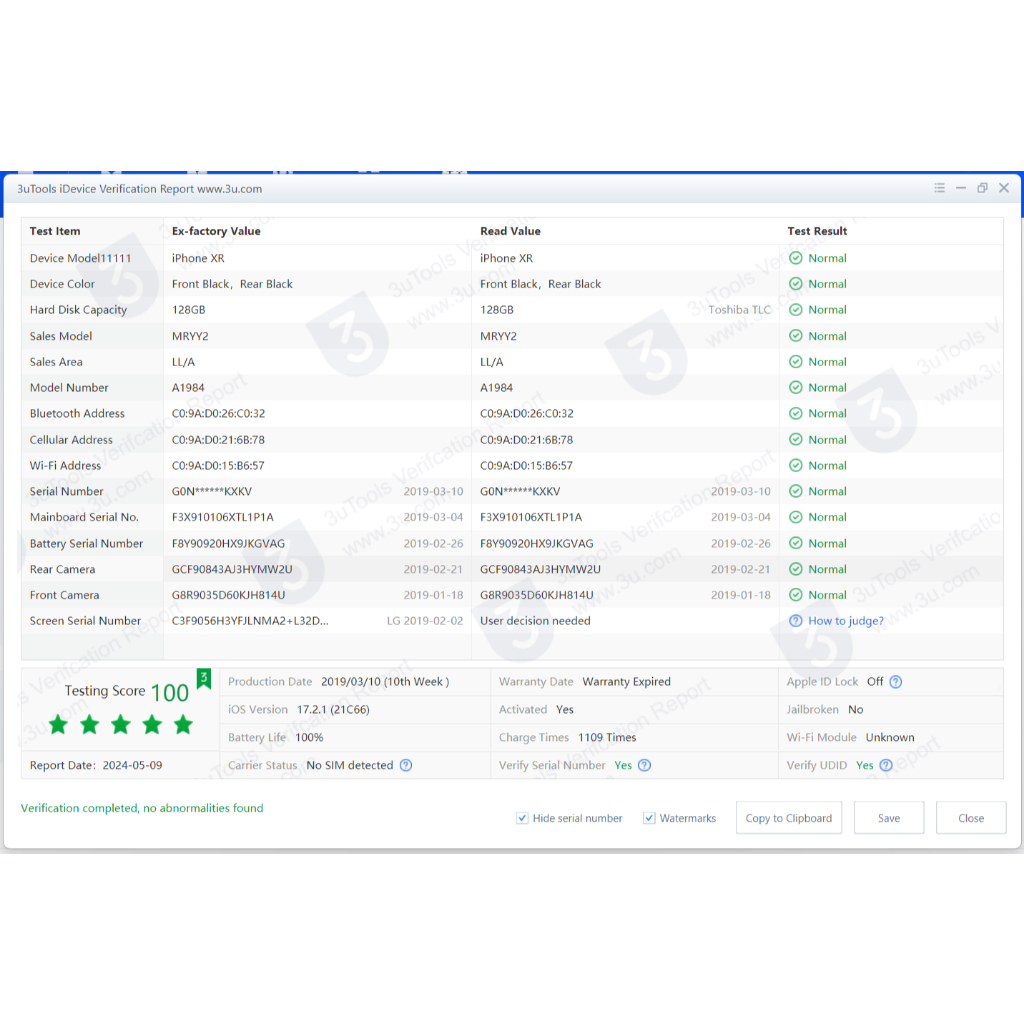1024x1024 pixels.
Task: Open the title bar menu list icon
Action: coord(939,188)
